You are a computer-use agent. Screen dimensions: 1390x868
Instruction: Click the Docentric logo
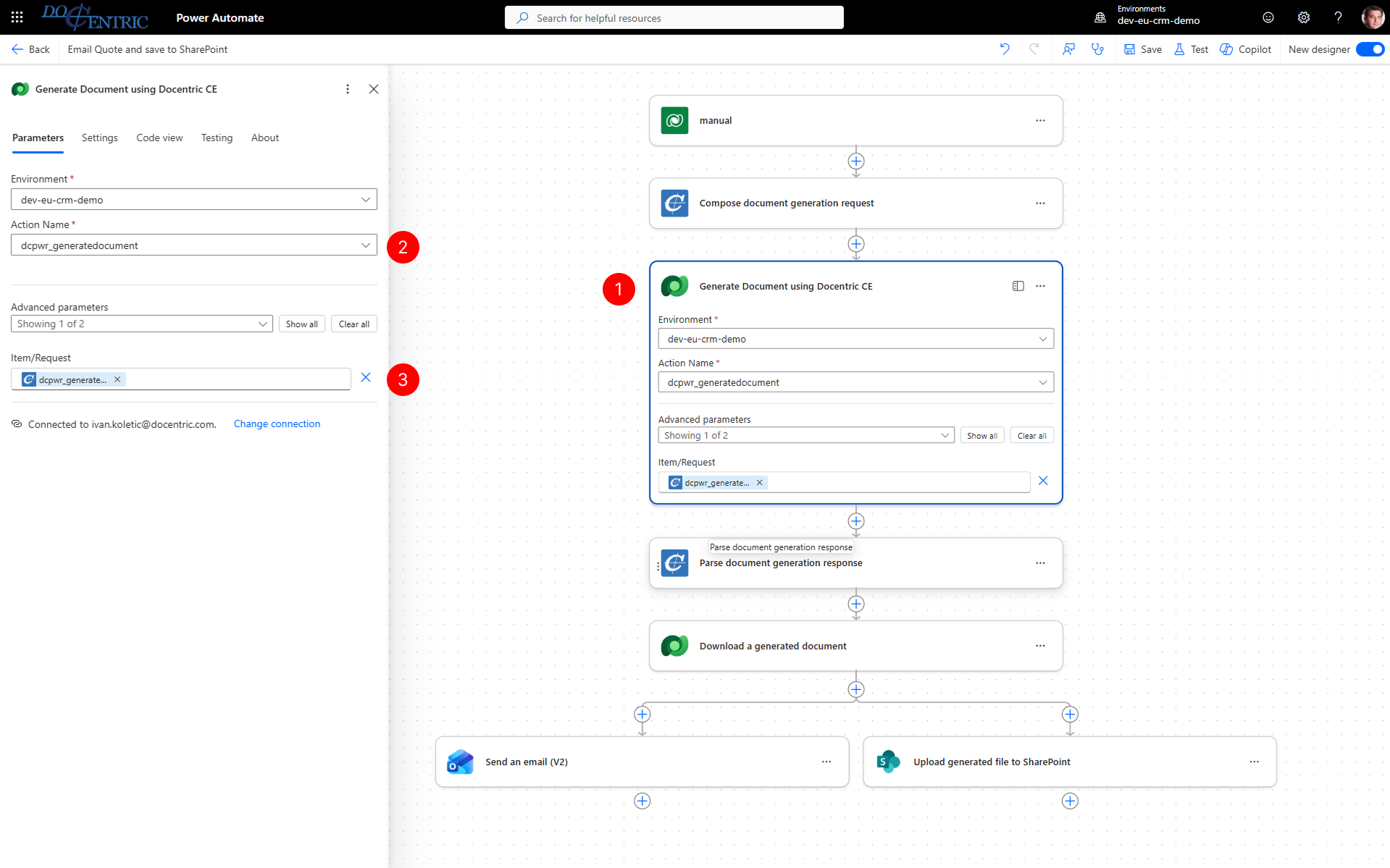tap(95, 17)
